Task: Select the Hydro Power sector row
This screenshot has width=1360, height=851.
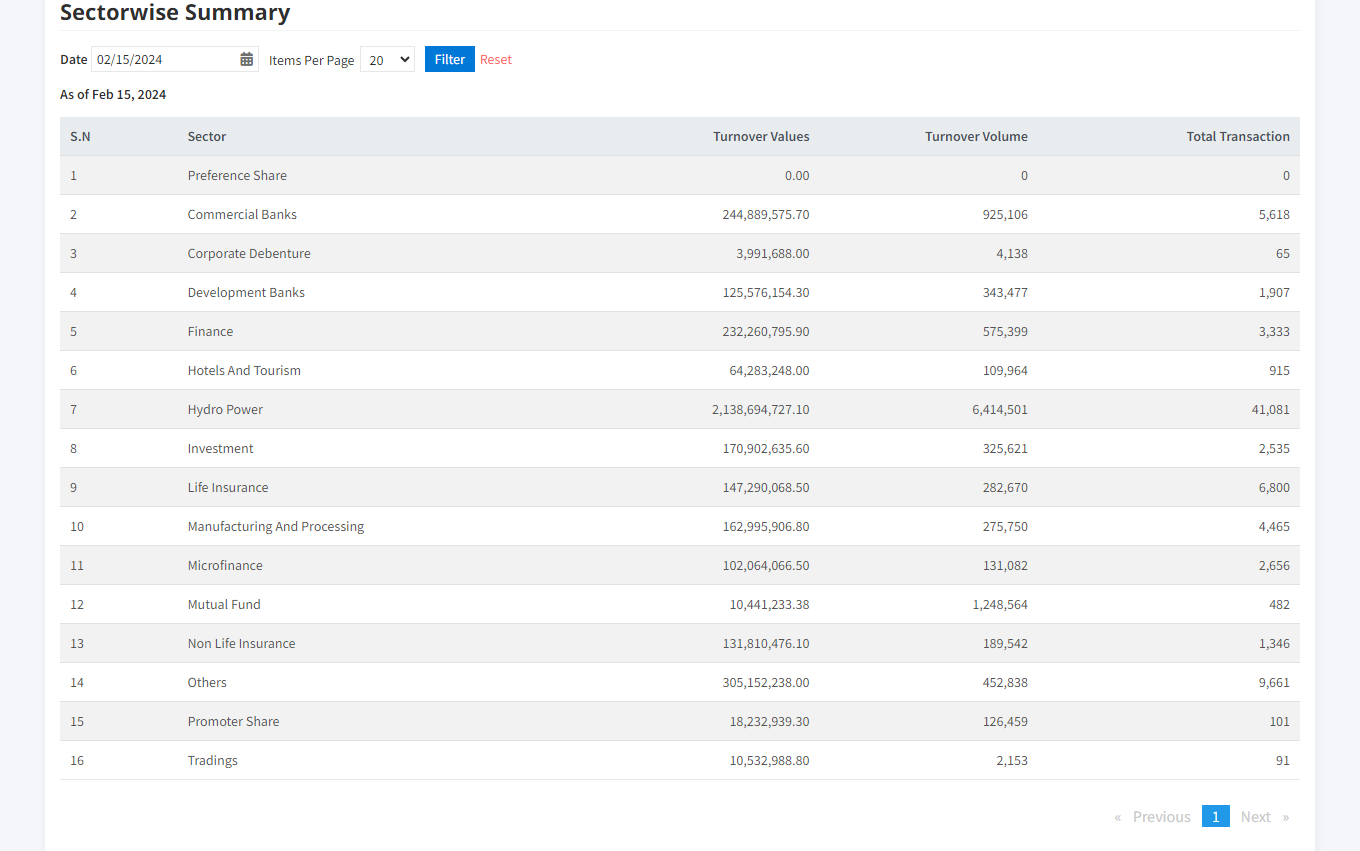Action: (225, 410)
